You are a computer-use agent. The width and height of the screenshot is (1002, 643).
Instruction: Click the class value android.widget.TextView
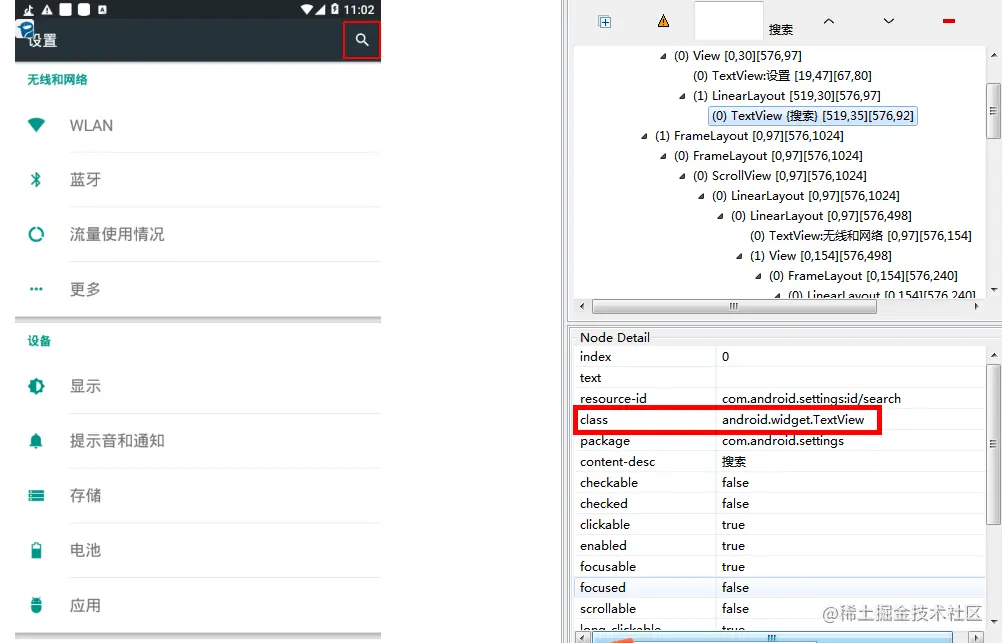pyautogui.click(x=792, y=419)
